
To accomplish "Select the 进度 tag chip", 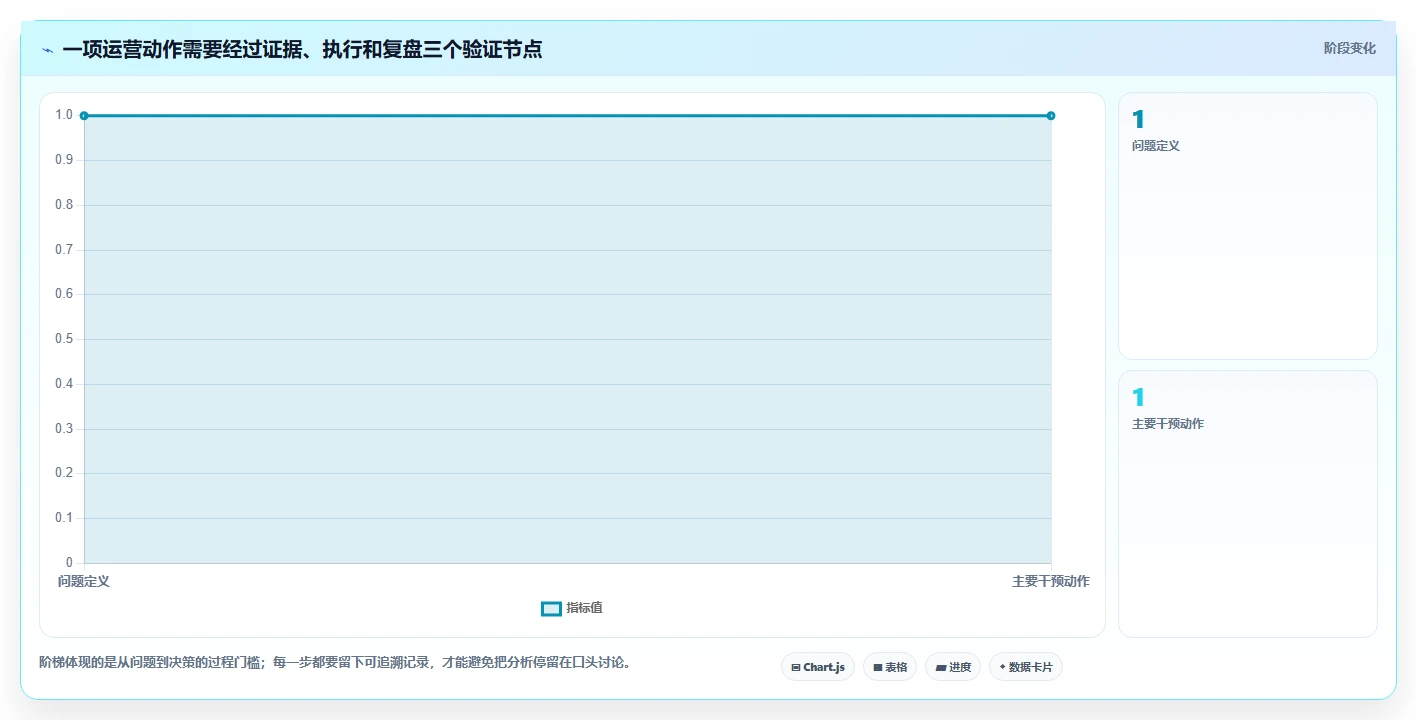I will click(953, 667).
